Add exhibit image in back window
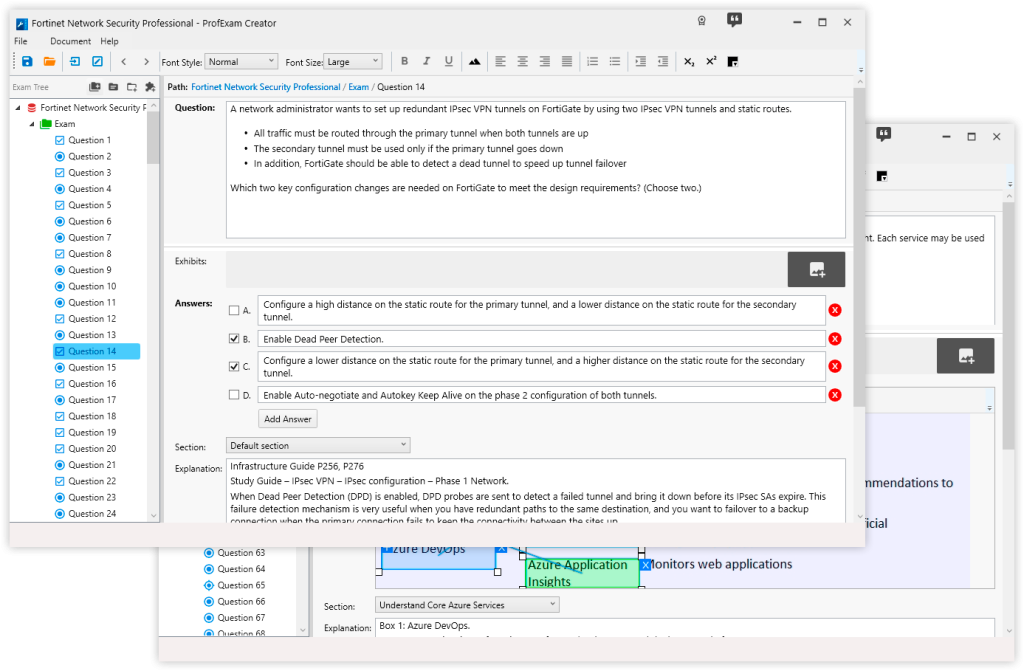This screenshot has width=1024, height=671. [x=965, y=355]
